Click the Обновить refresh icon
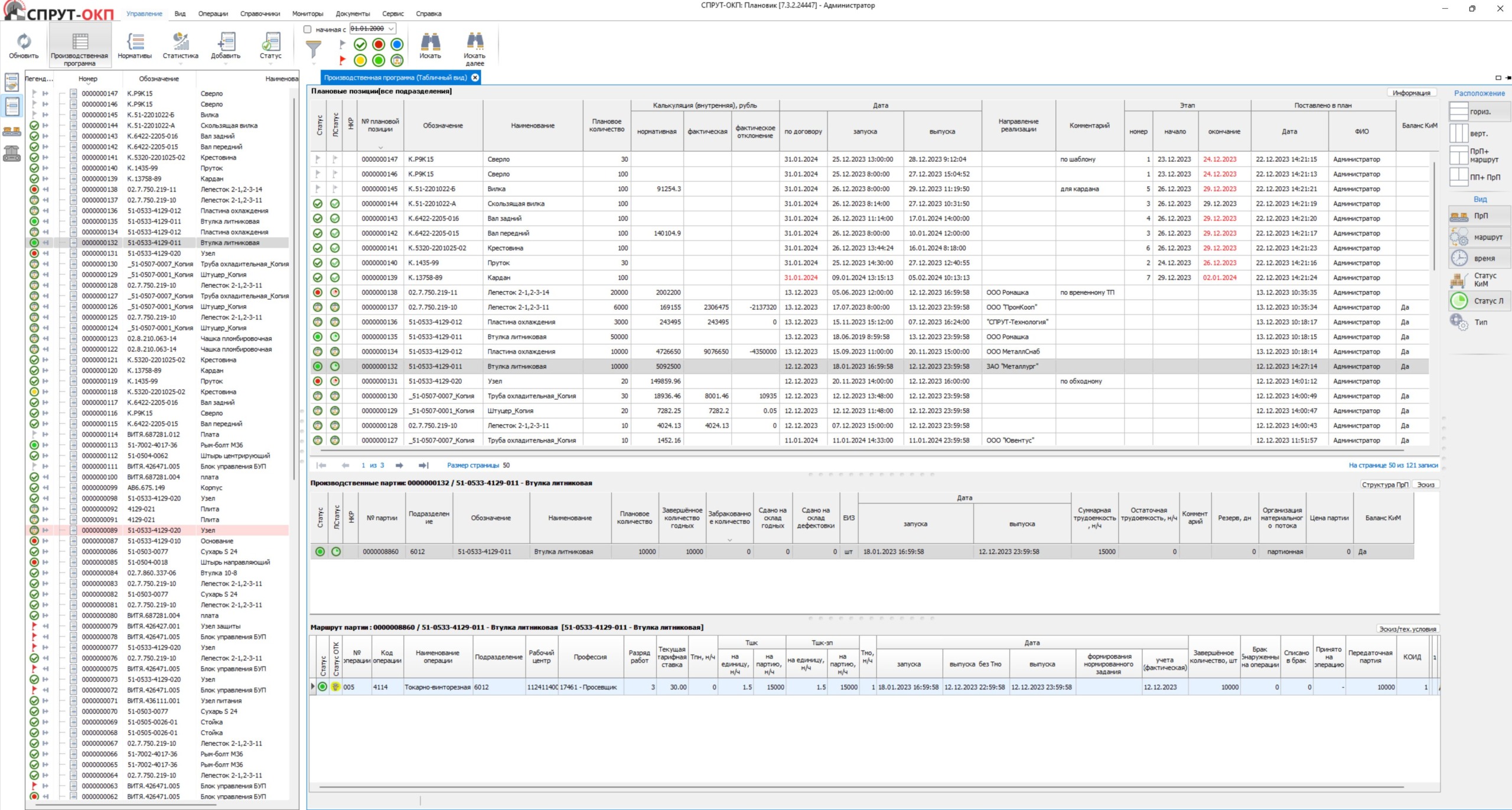The height and width of the screenshot is (810, 1512). click(24, 42)
